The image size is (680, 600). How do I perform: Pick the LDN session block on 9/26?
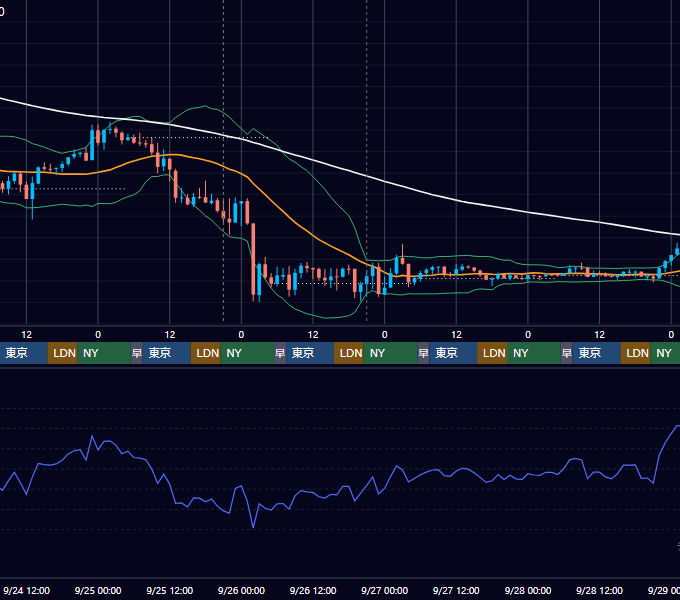(349, 353)
